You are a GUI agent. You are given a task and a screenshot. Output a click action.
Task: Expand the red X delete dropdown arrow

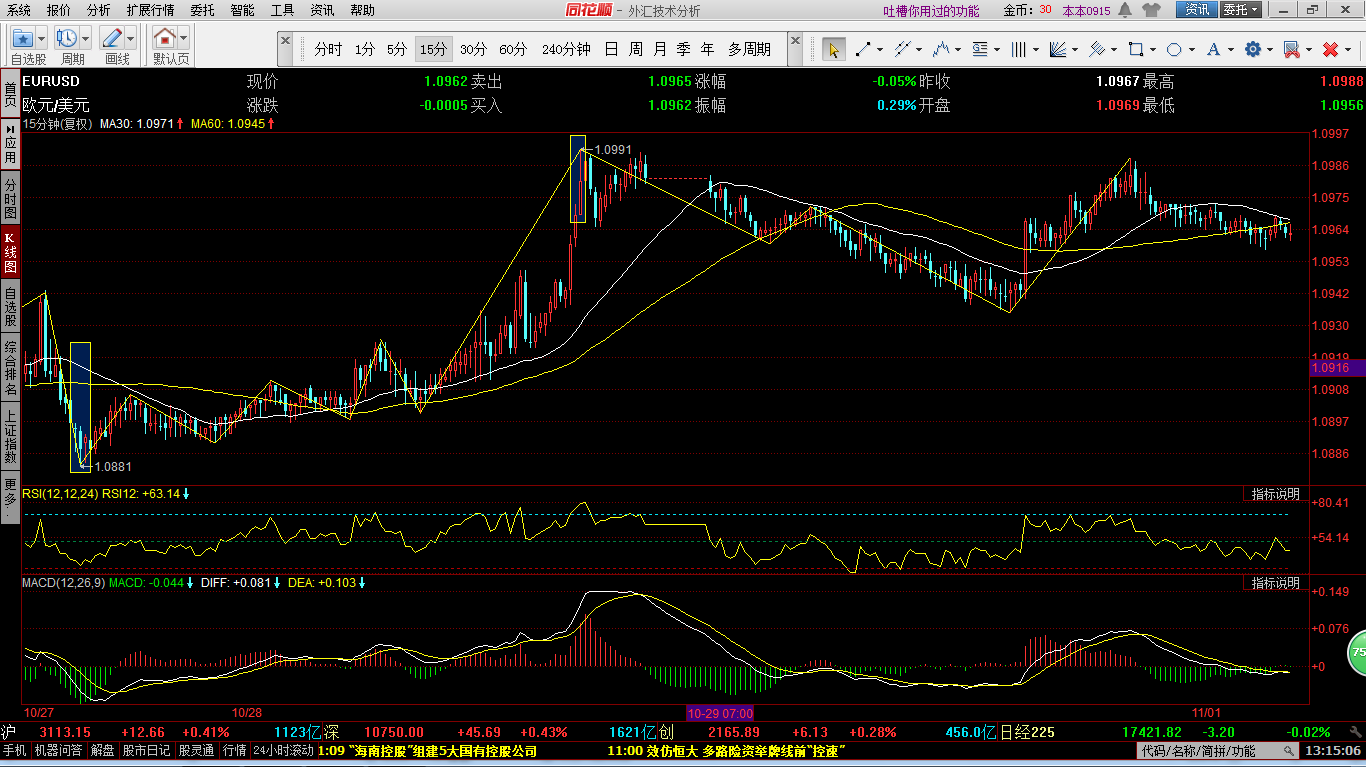(x=1348, y=49)
